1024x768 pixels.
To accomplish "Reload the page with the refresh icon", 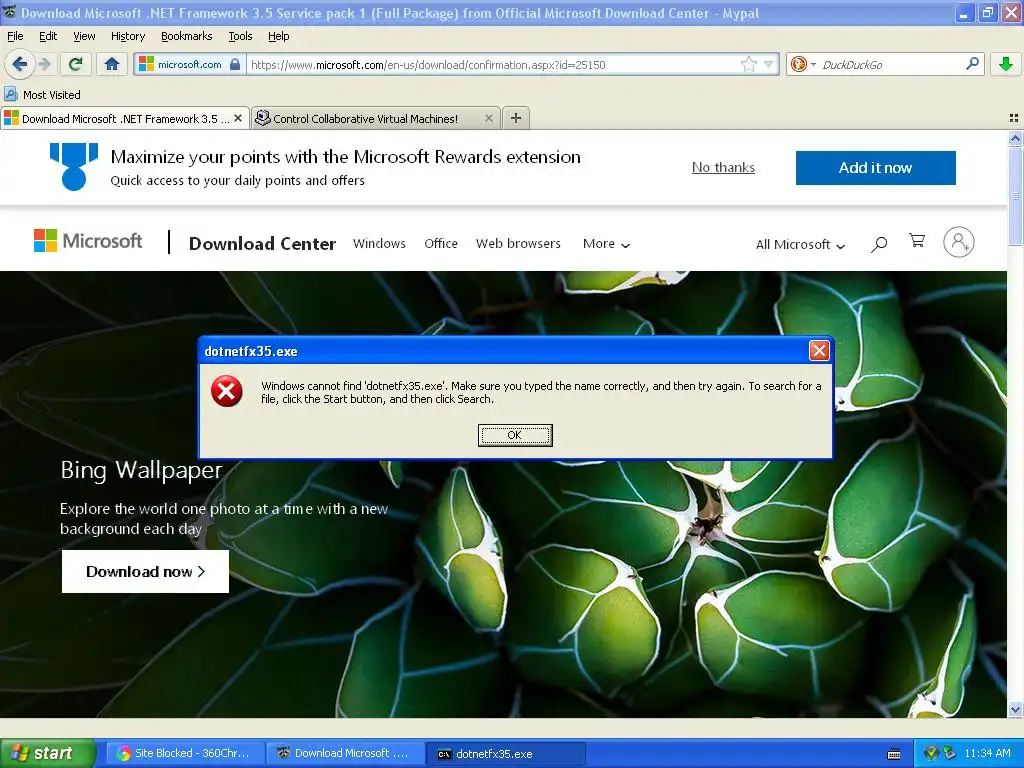I will [x=76, y=64].
